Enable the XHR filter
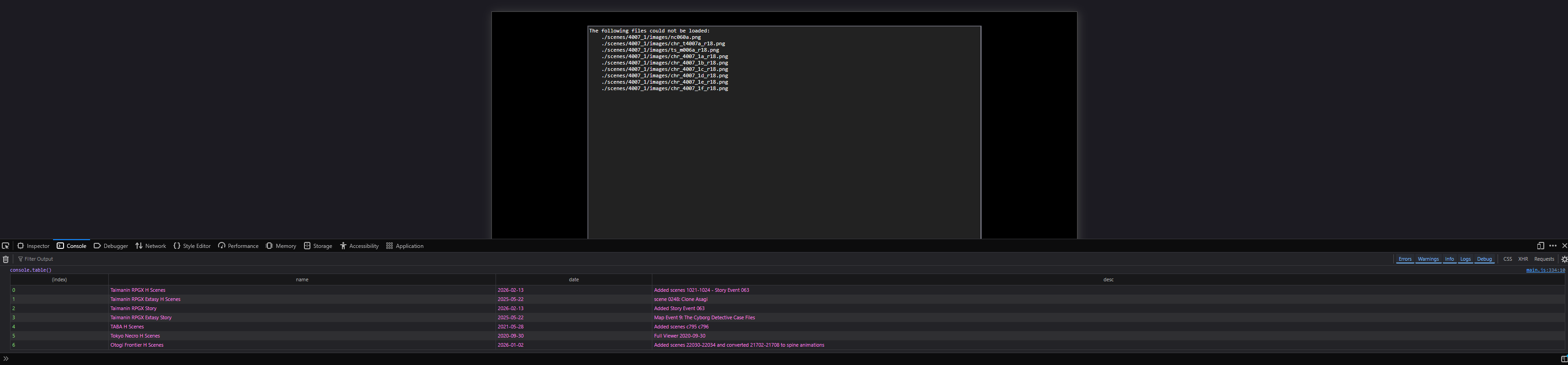Image resolution: width=1568 pixels, height=365 pixels. point(1523,259)
